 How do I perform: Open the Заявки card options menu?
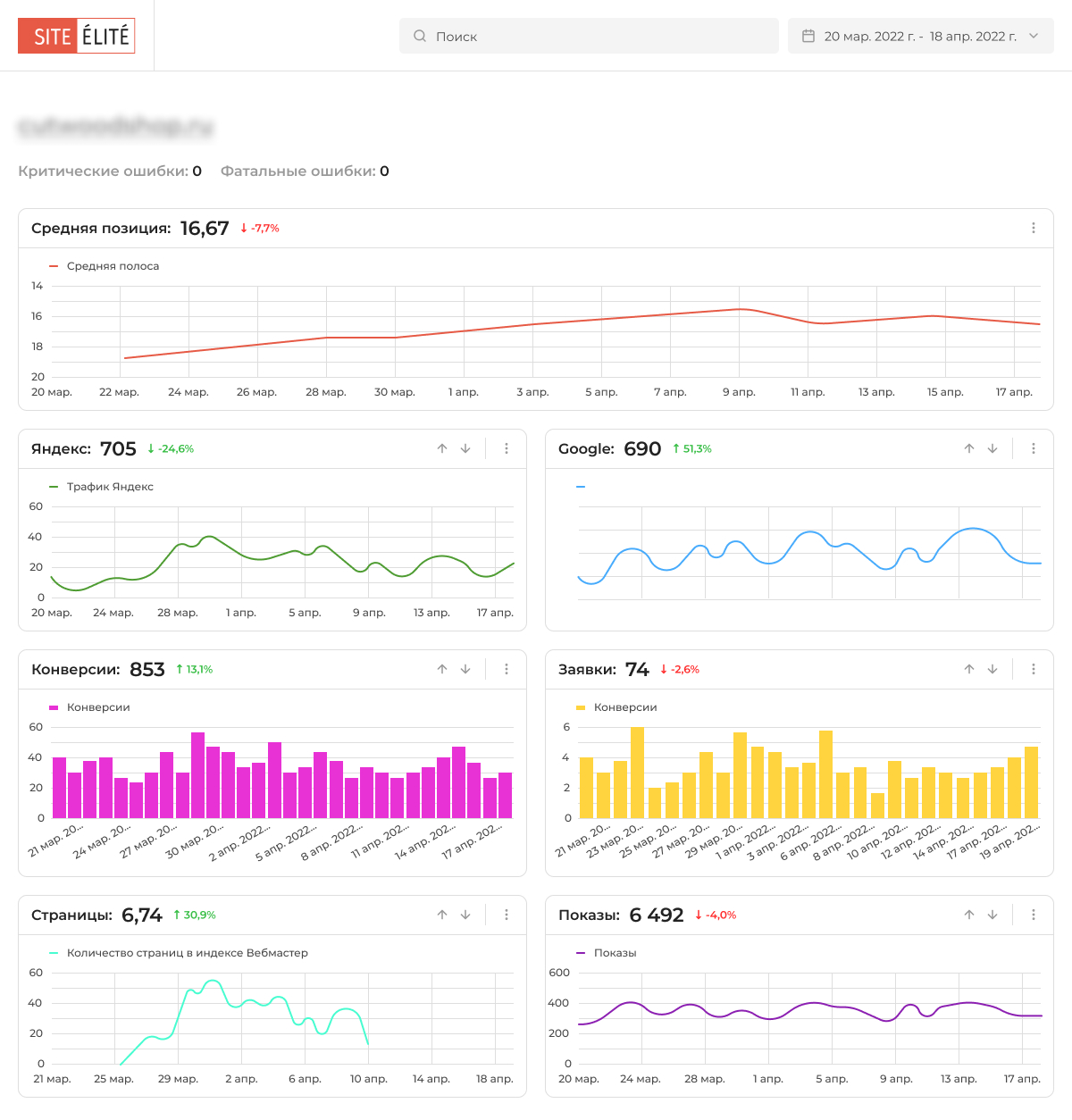[1034, 669]
